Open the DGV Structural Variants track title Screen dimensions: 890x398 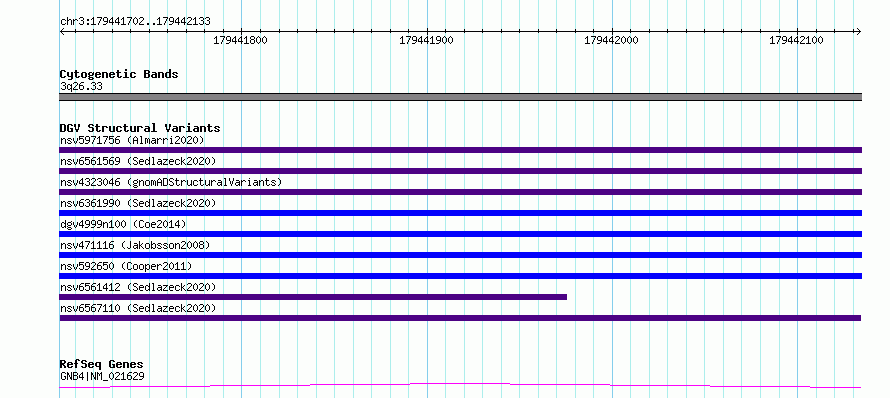click(140, 128)
